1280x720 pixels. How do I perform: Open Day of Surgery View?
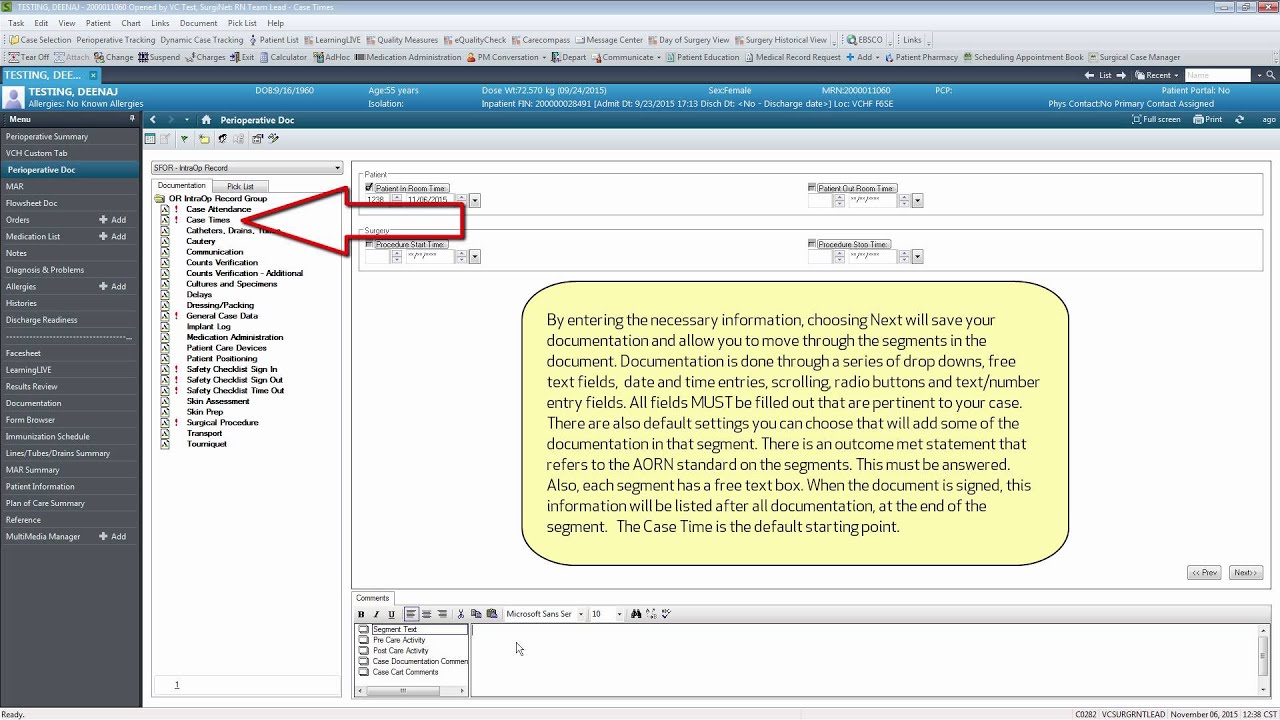(x=689, y=40)
